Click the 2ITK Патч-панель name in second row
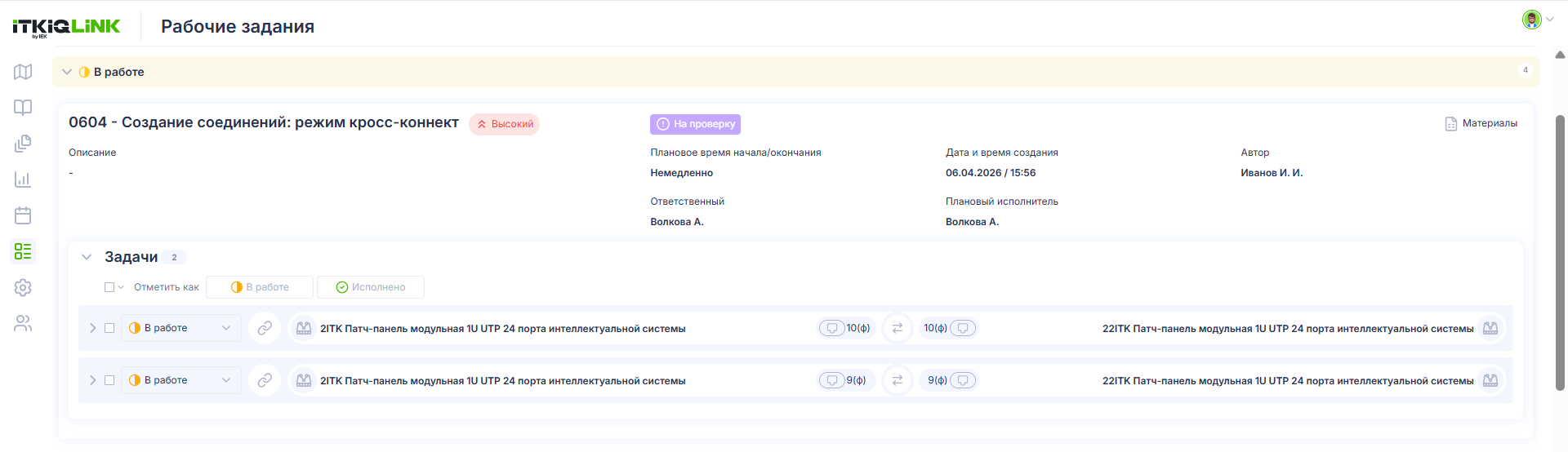This screenshot has height=452, width=1568. tap(502, 381)
